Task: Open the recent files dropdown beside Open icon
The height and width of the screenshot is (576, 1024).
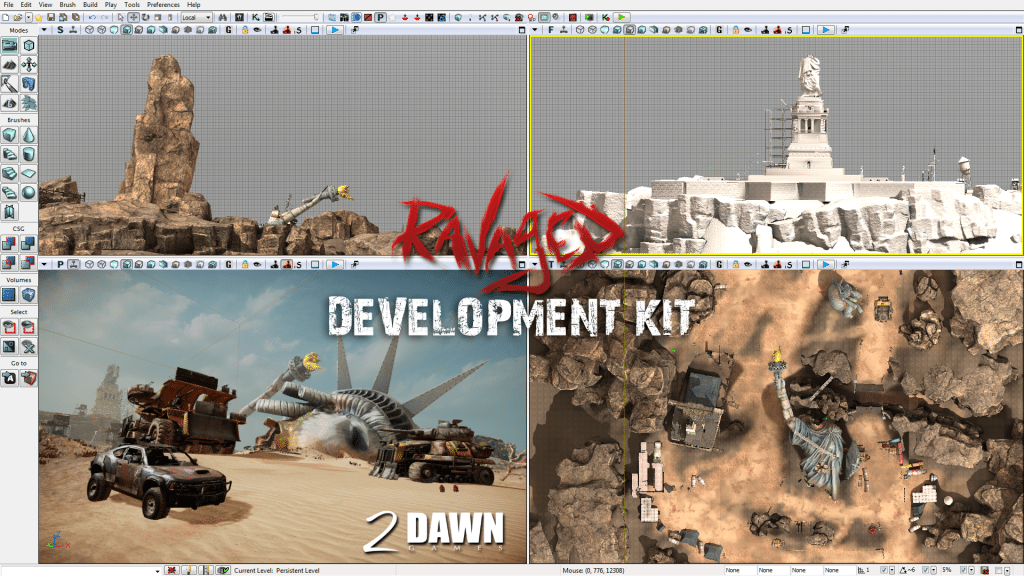Action: tap(29, 17)
